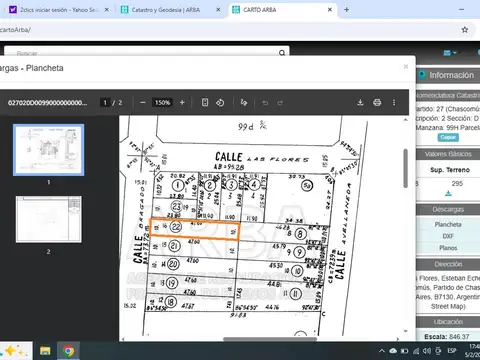Click the Ubicación section header
This screenshot has height=360, width=480.
(448, 322)
